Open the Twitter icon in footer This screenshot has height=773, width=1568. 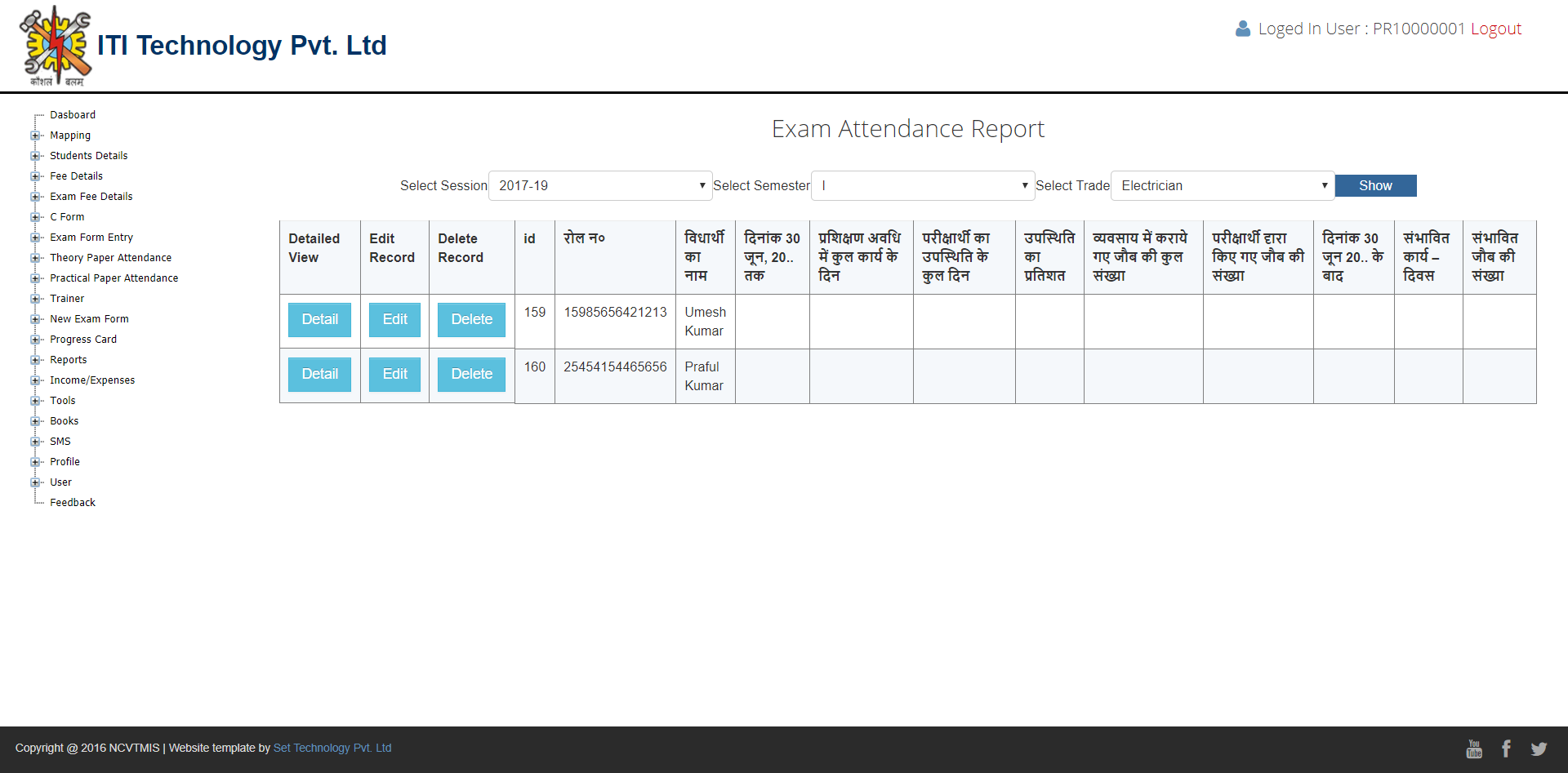pos(1539,749)
